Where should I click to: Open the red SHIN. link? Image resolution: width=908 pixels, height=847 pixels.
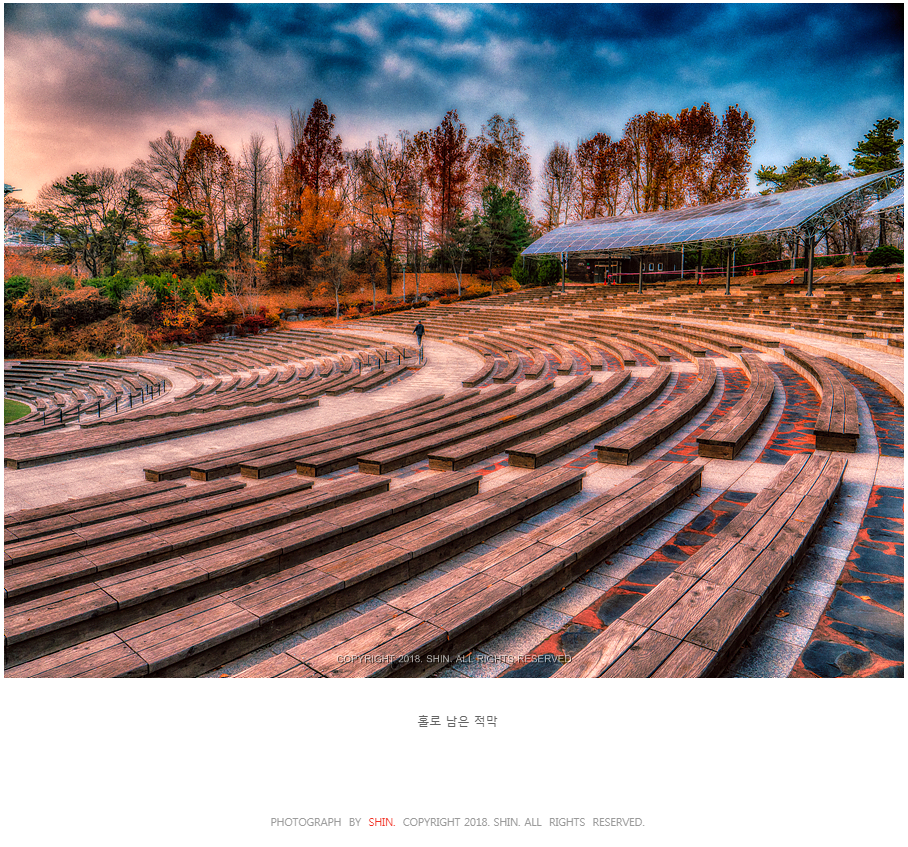382,822
